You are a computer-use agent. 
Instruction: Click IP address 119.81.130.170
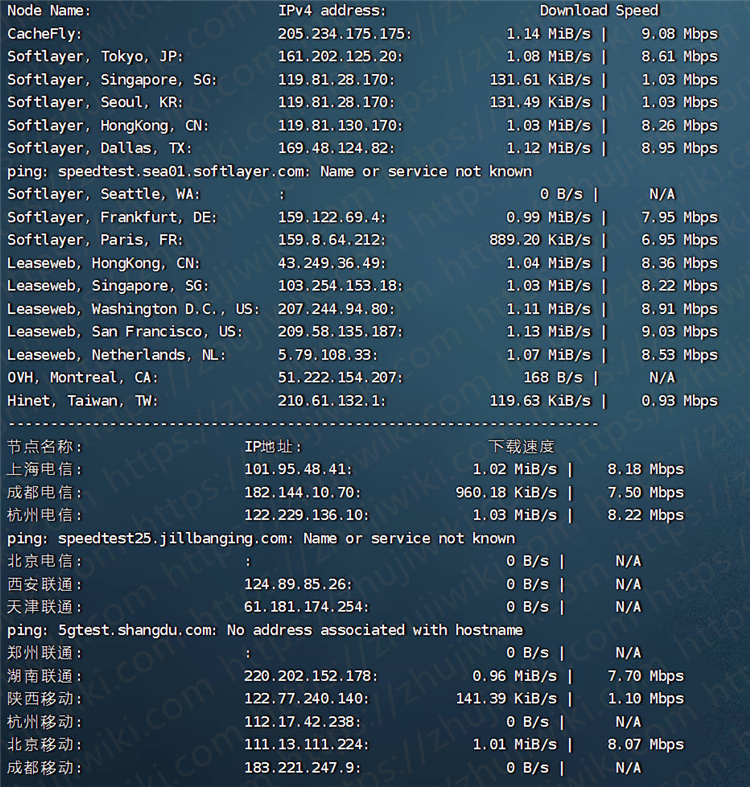click(340, 125)
